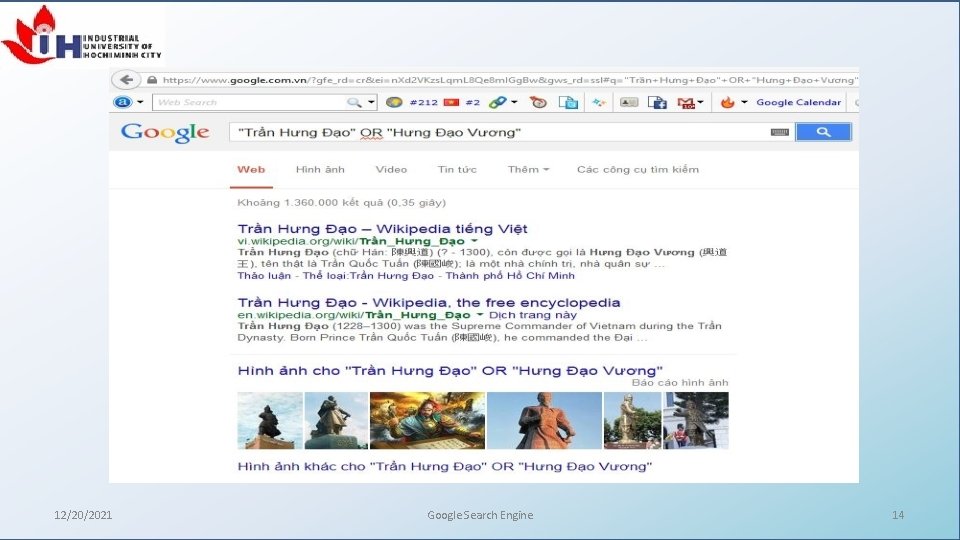
Task: Click the #212 global rank text
Action: (x=424, y=102)
